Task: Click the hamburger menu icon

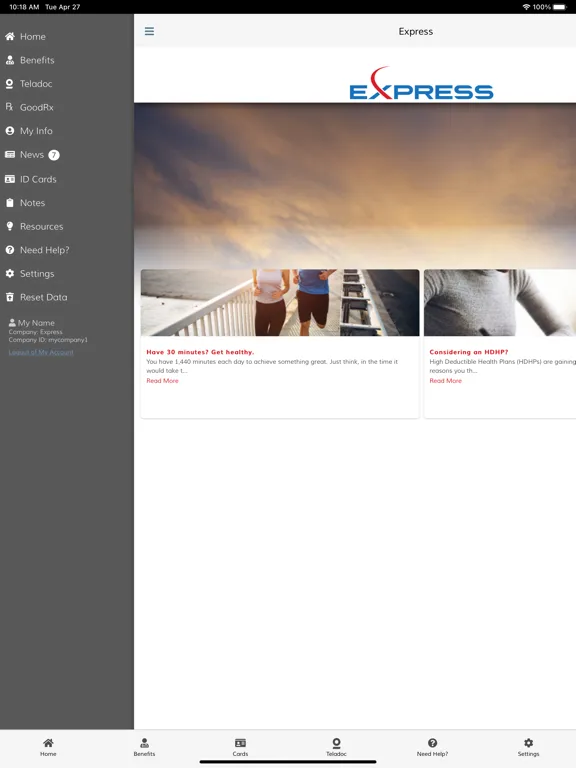Action: (149, 31)
